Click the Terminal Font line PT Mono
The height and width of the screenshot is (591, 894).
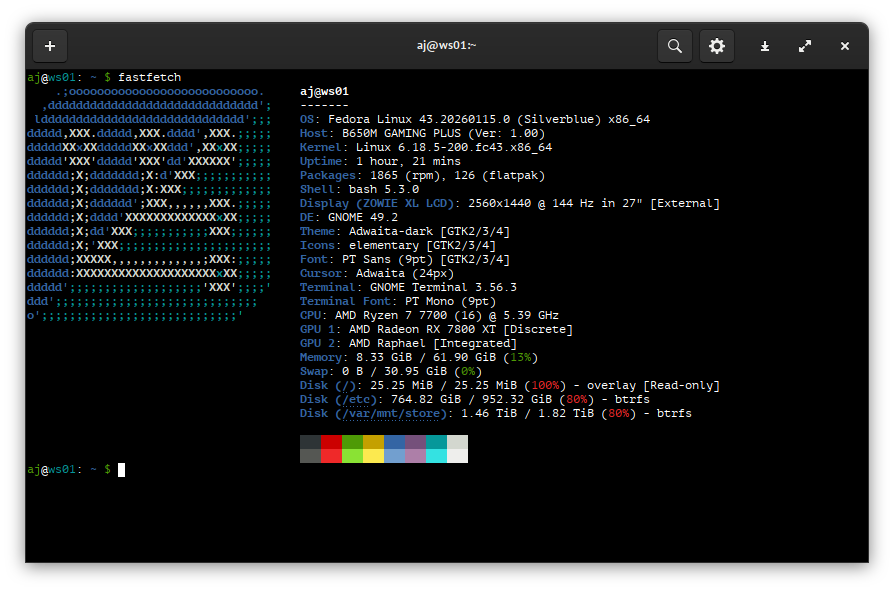[x=398, y=301]
